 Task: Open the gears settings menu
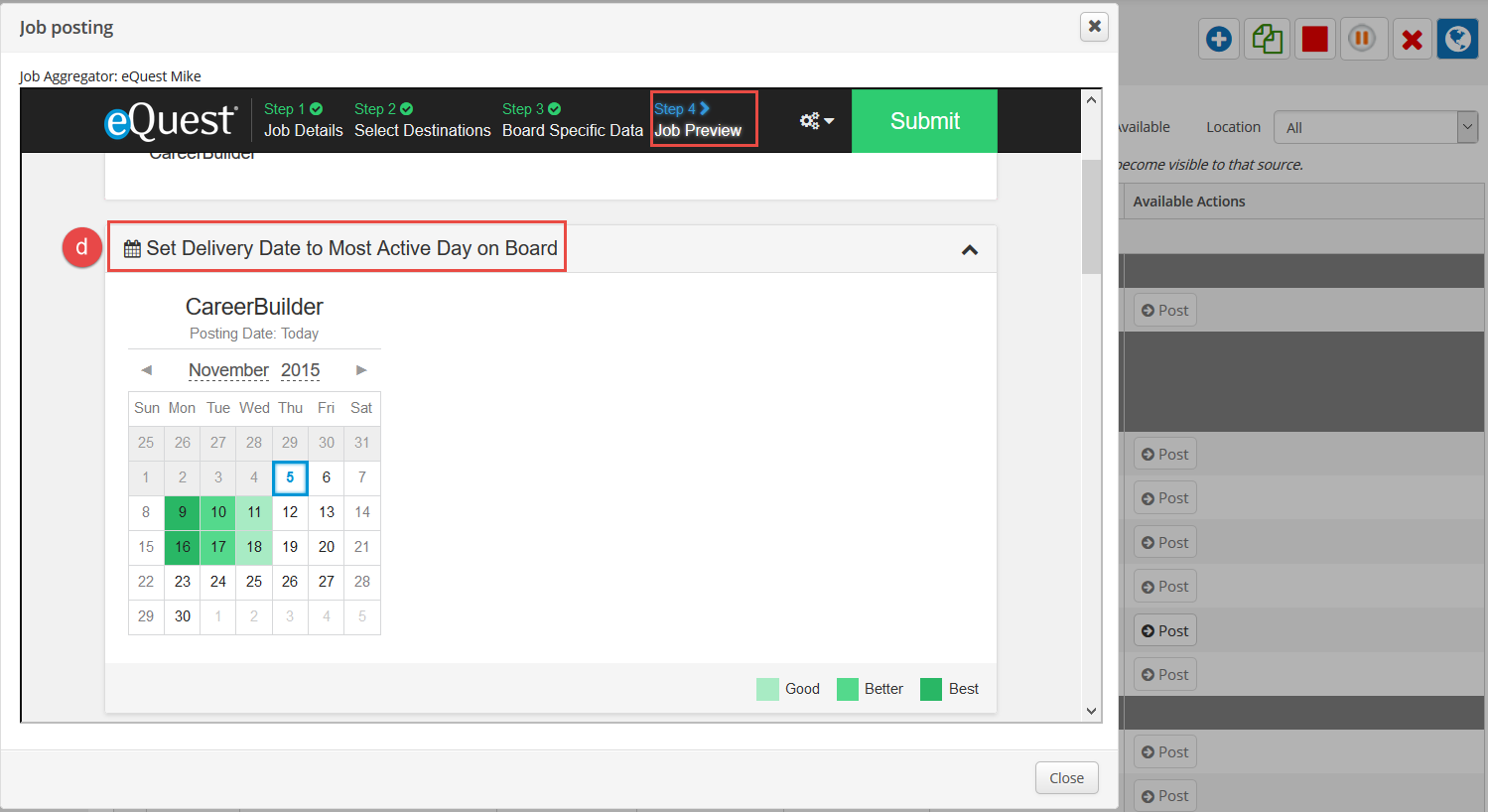[x=817, y=120]
